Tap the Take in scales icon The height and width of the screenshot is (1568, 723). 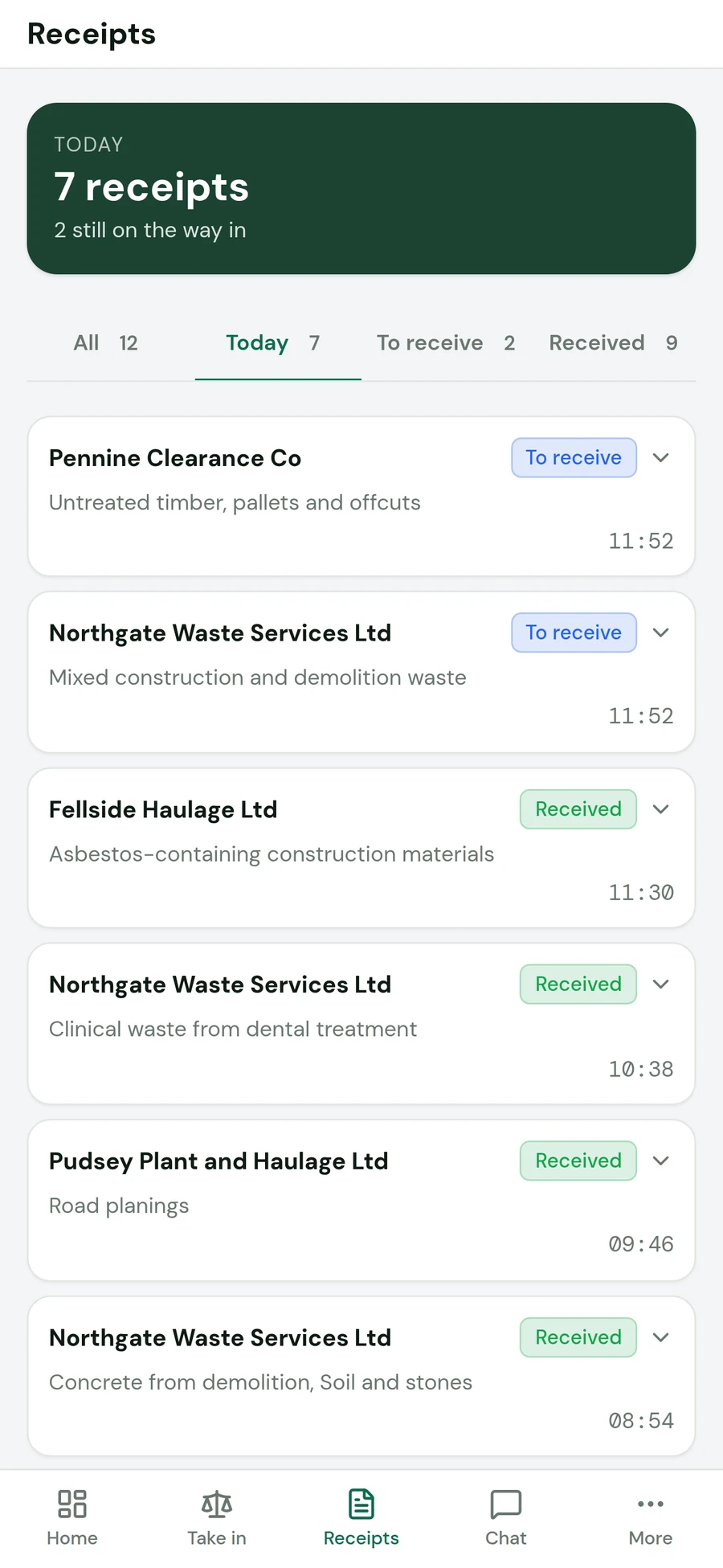pos(217,1504)
